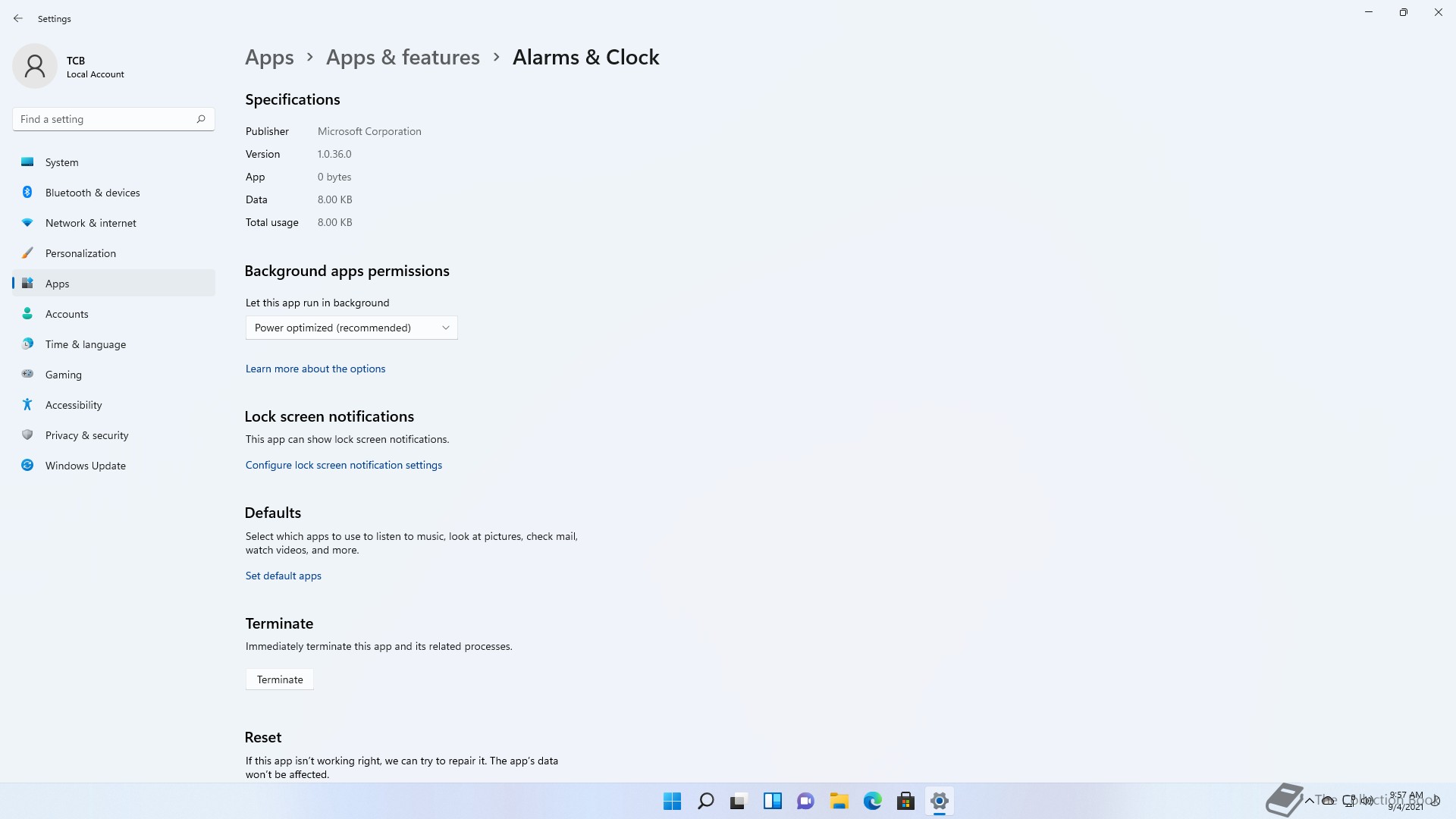Click the OneDrive cloud tray icon

coord(1328,801)
